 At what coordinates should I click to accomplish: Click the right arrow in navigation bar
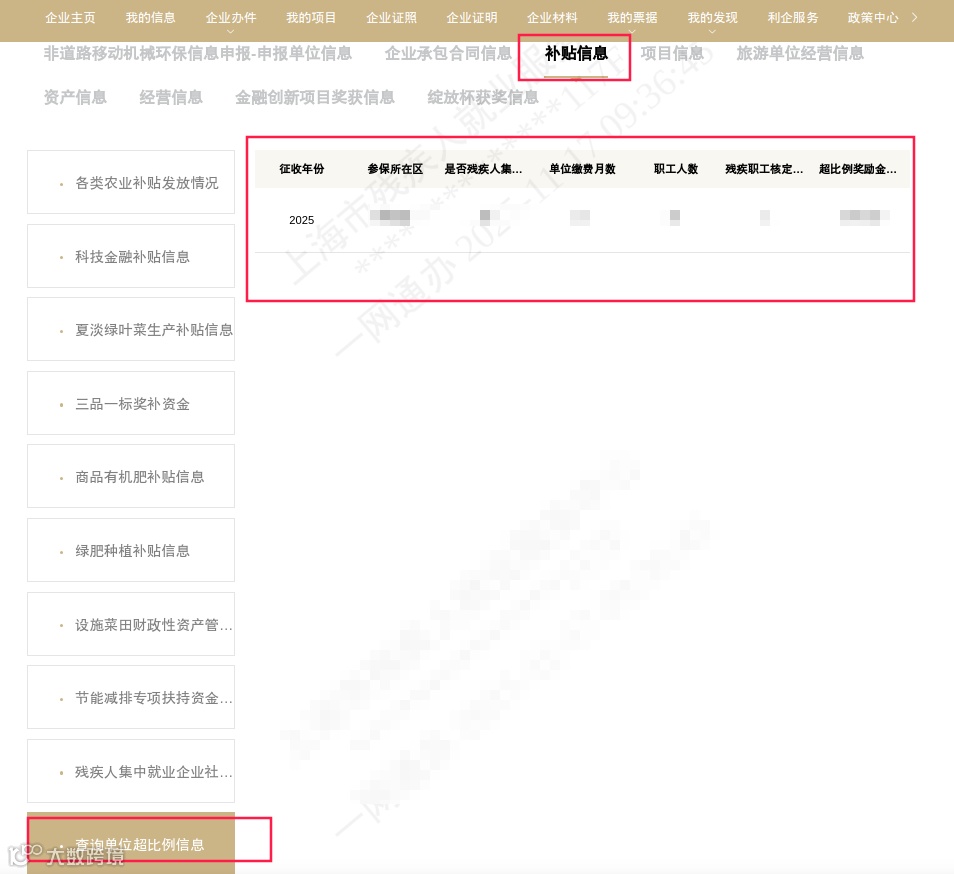(x=914, y=18)
